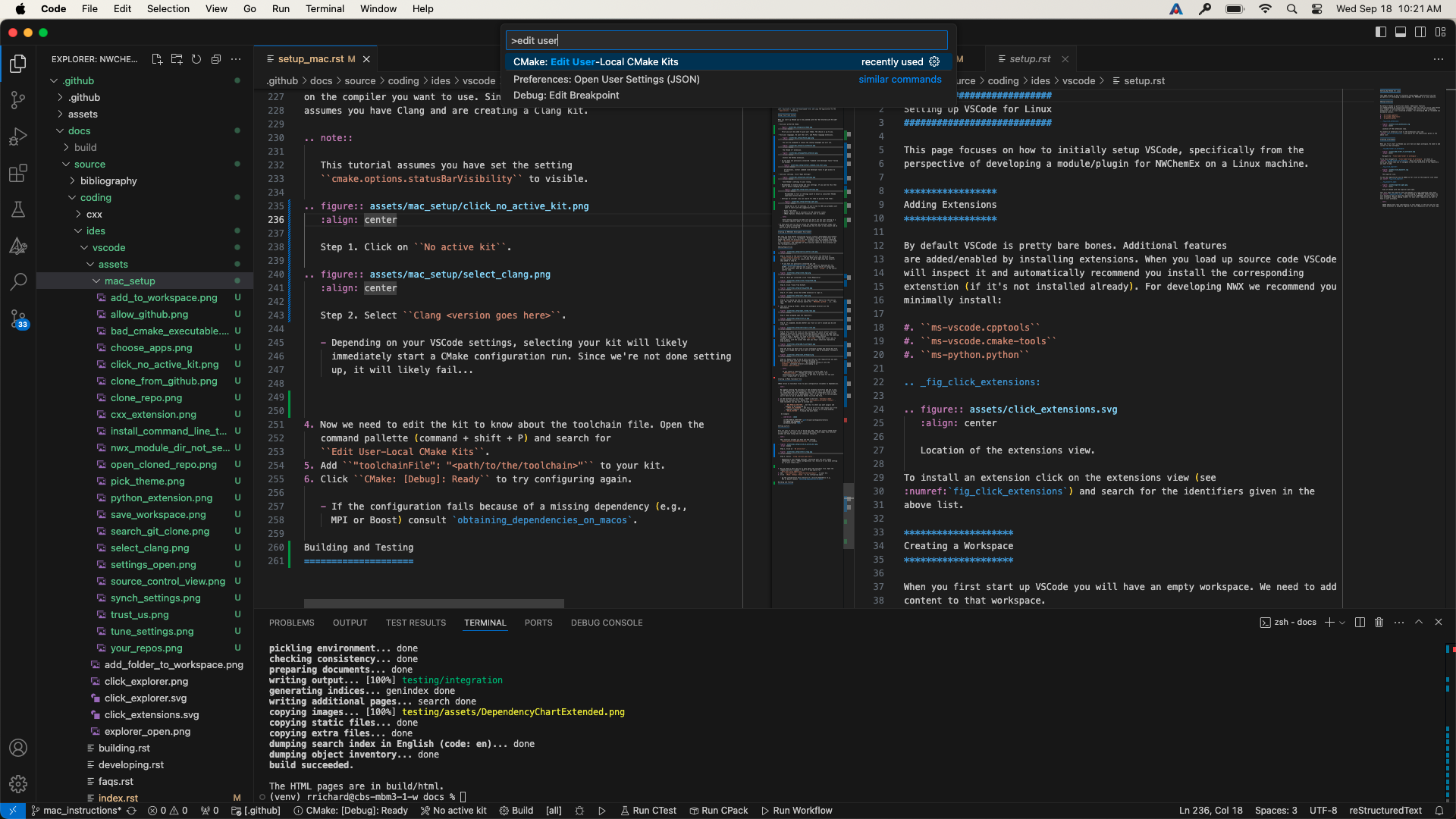Image resolution: width=1456 pixels, height=819 pixels.
Task: Launch CMake debug with the bug icon
Action: (579, 811)
